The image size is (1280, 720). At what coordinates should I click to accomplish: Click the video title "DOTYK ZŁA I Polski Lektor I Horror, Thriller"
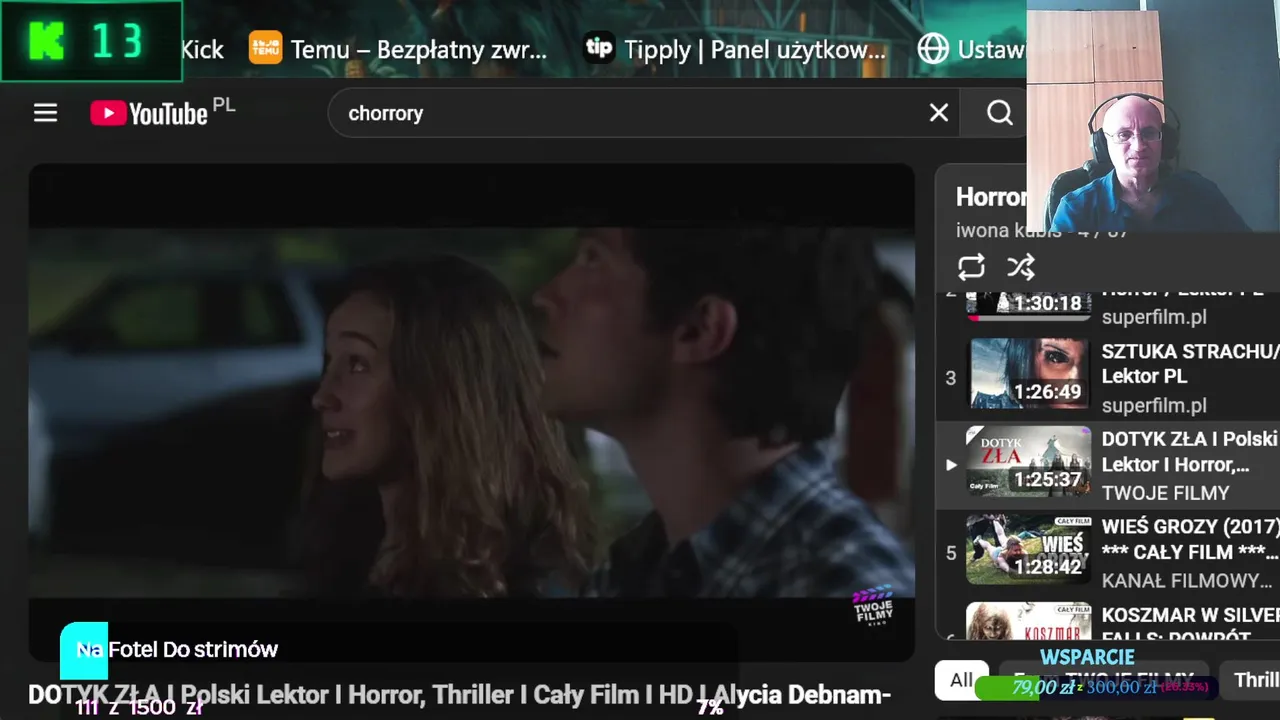click(x=459, y=694)
